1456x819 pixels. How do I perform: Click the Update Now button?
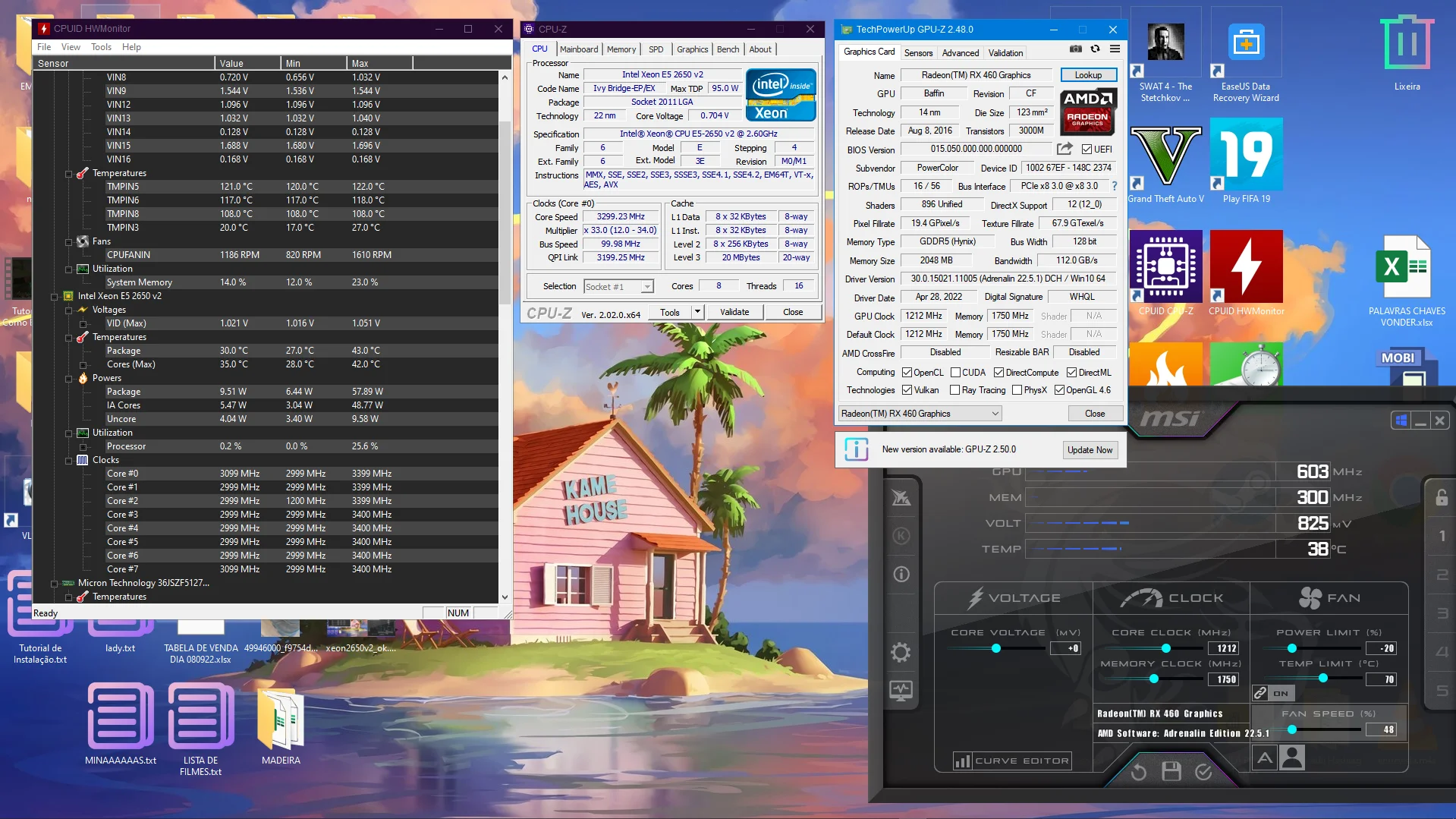pyautogui.click(x=1090, y=450)
